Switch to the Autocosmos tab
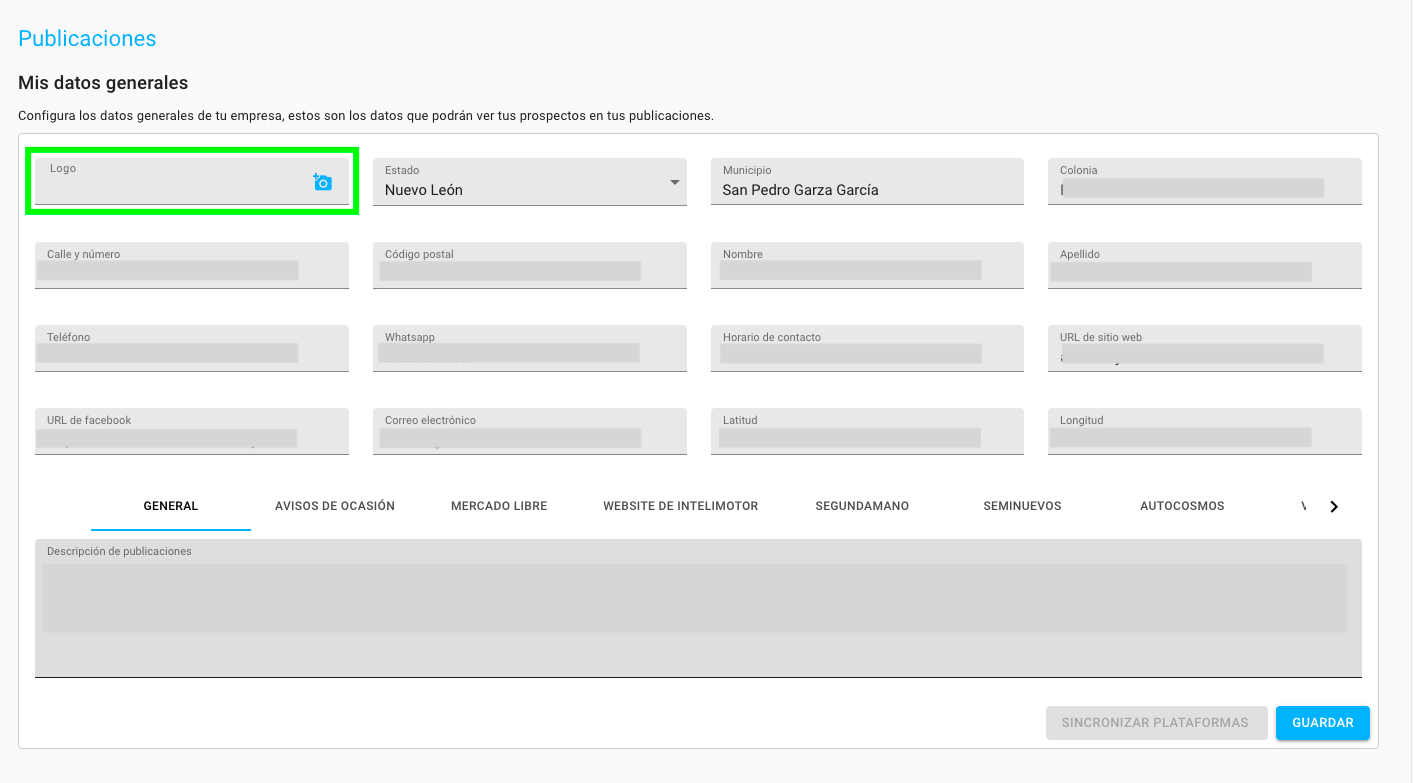Image resolution: width=1413 pixels, height=783 pixels. point(1182,506)
